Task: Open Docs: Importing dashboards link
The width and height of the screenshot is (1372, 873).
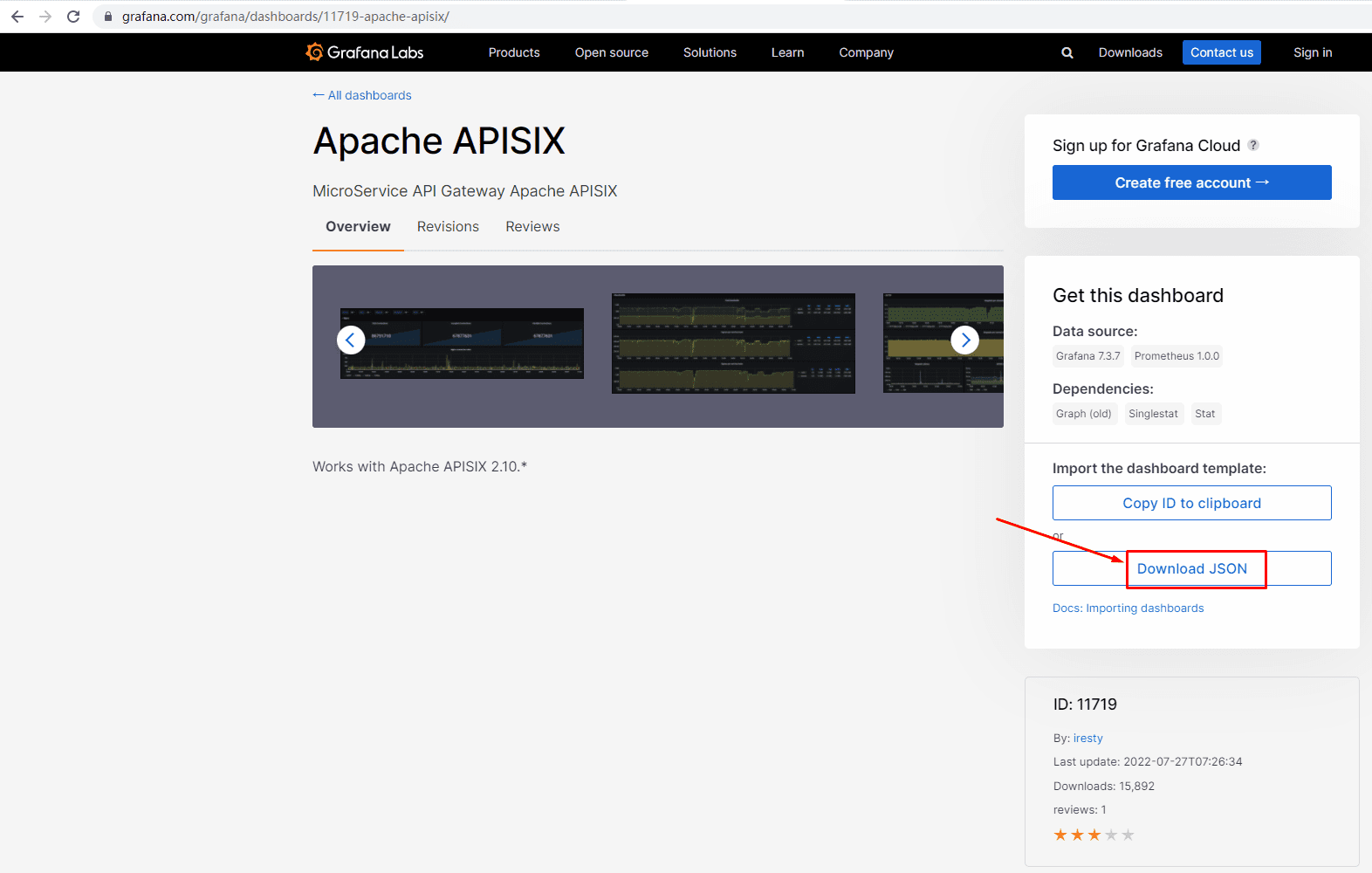Action: pyautogui.click(x=1128, y=608)
